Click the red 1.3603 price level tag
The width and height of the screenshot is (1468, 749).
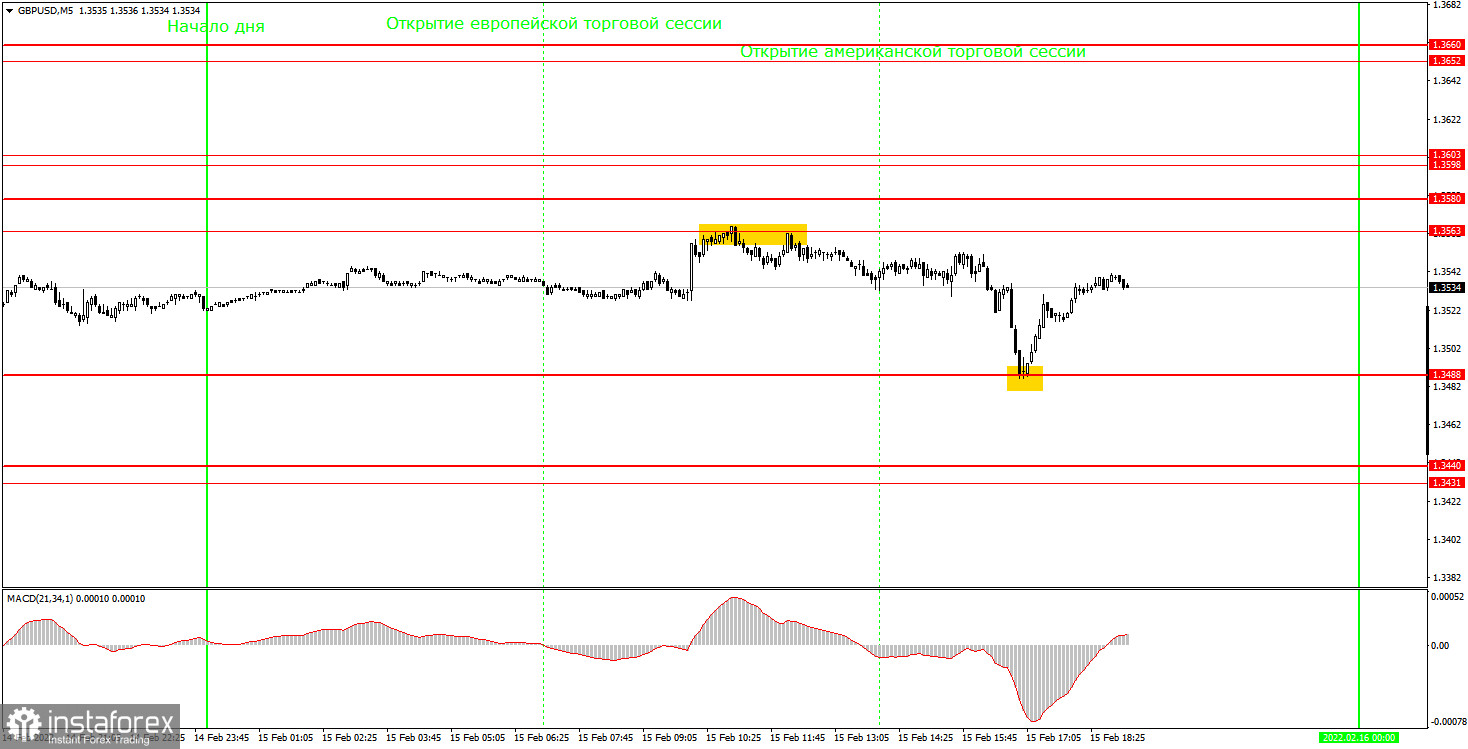point(1447,155)
